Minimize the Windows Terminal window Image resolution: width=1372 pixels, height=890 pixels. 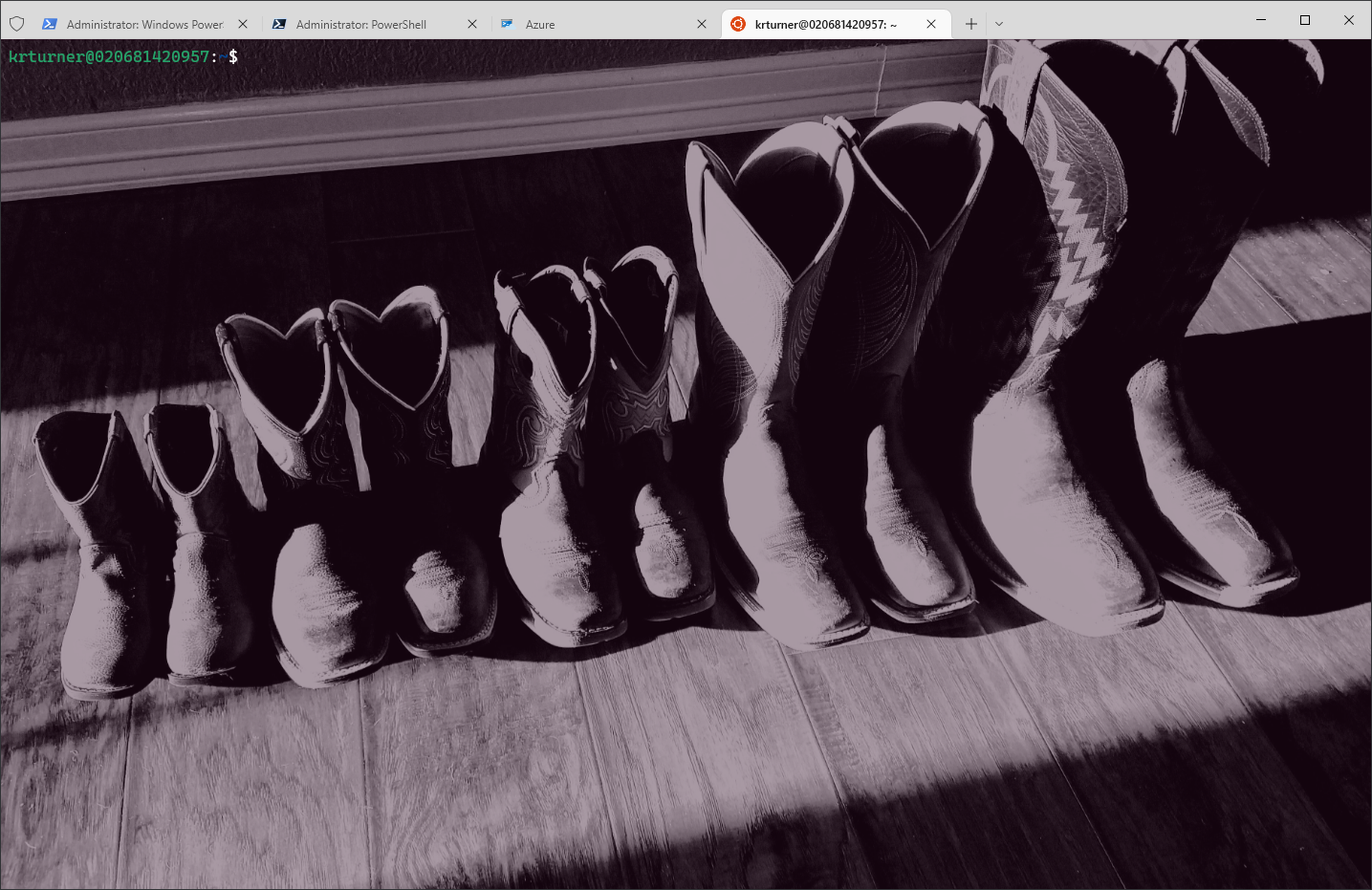[x=1261, y=20]
